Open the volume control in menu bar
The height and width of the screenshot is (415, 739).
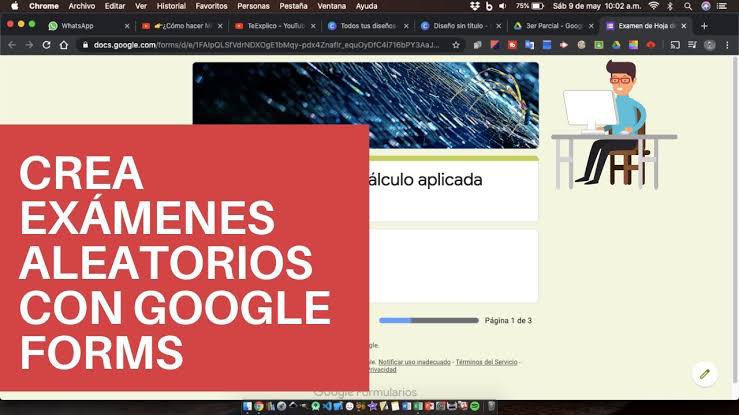click(x=502, y=6)
